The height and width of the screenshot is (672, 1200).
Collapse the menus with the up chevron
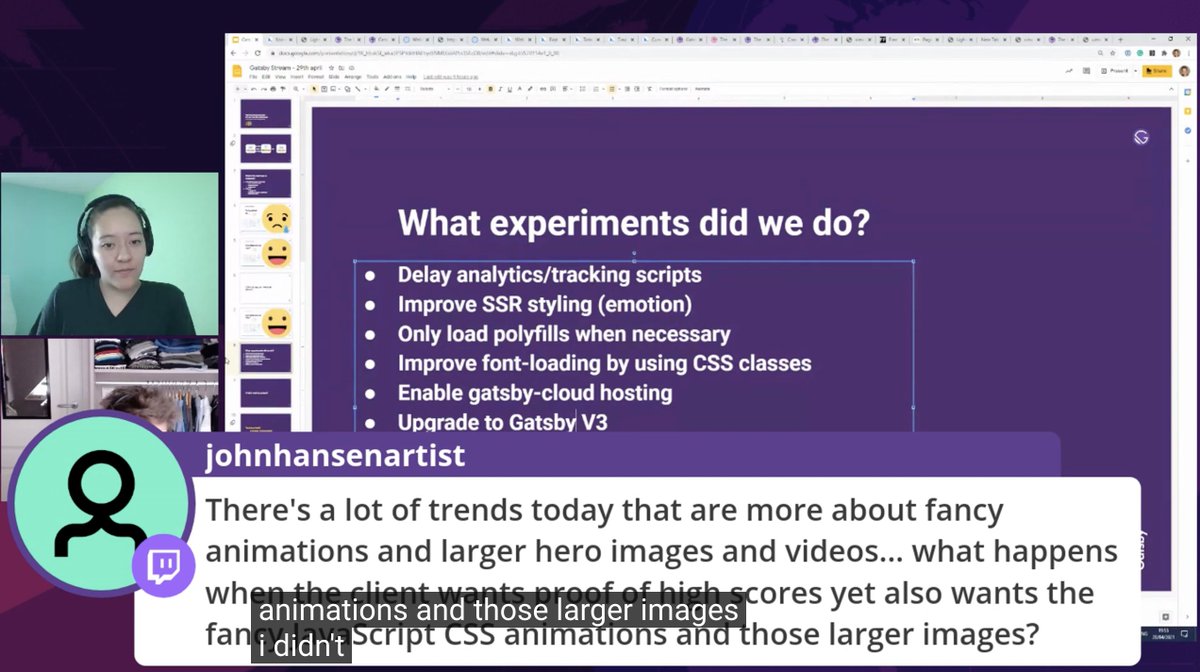coord(1171,89)
